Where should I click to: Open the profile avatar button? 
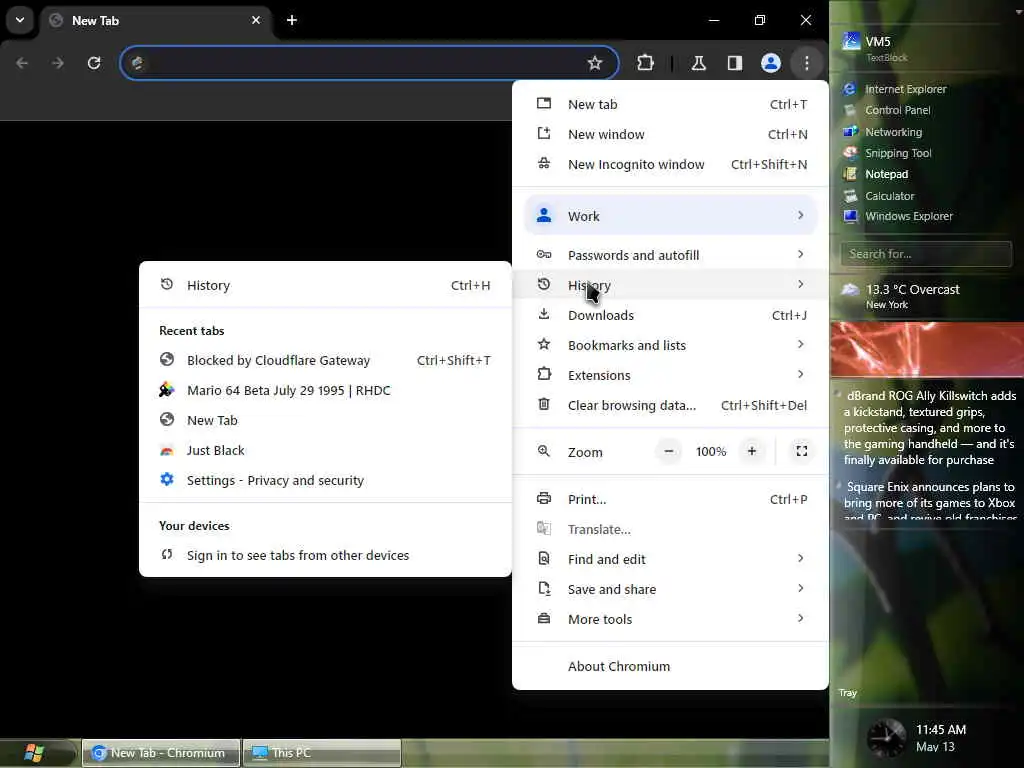coord(771,63)
